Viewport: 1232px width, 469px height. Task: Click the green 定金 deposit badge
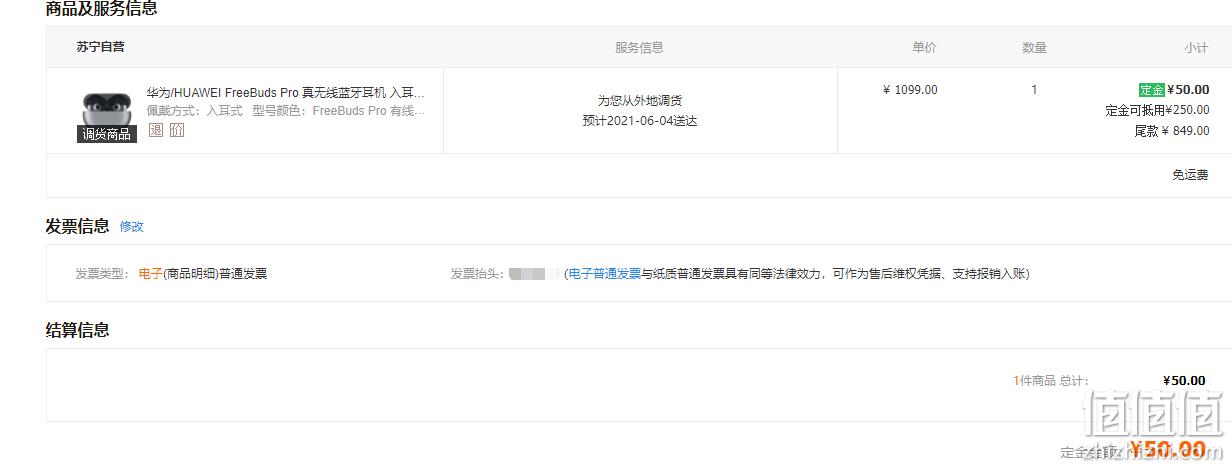(1151, 90)
